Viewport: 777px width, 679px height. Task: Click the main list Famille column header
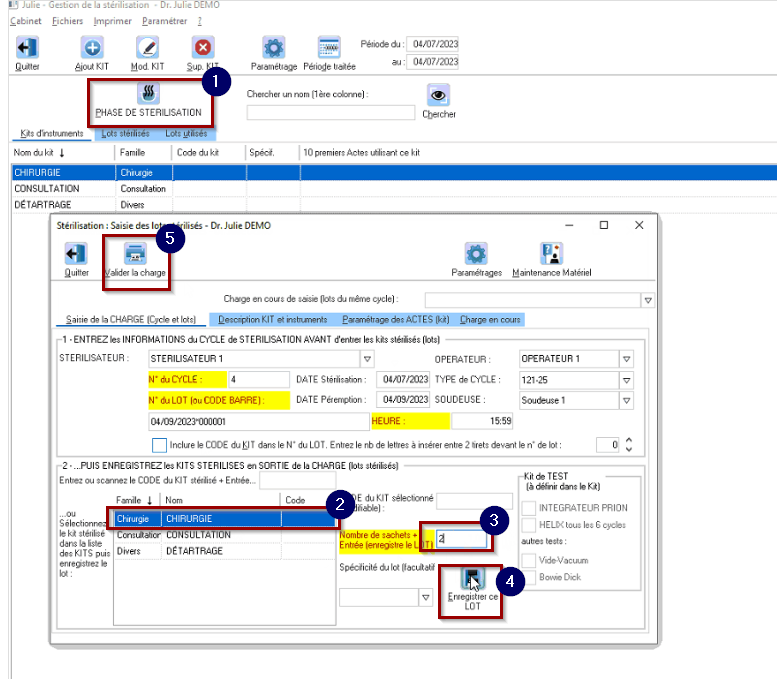(143, 153)
